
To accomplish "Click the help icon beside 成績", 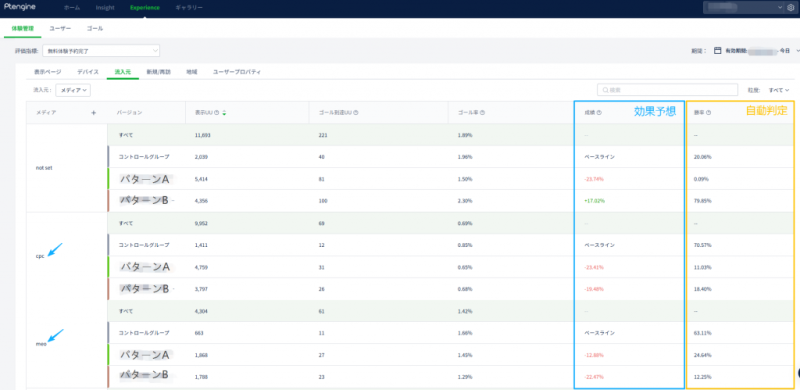I will 599,113.
